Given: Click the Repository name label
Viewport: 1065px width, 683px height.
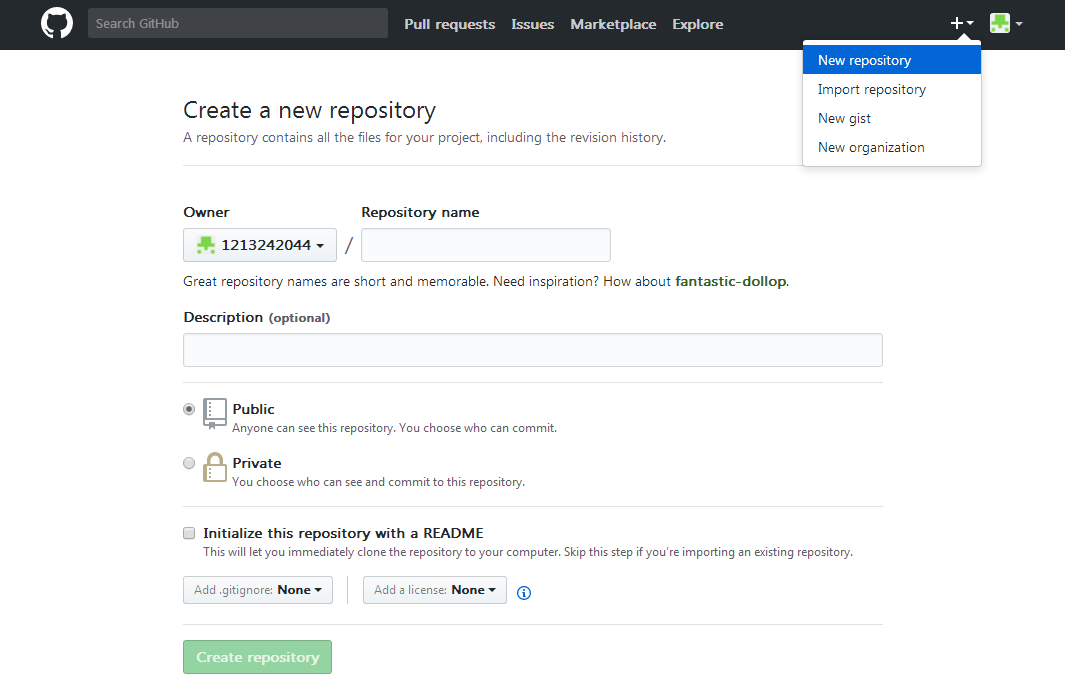Looking at the screenshot, I should pos(420,213).
